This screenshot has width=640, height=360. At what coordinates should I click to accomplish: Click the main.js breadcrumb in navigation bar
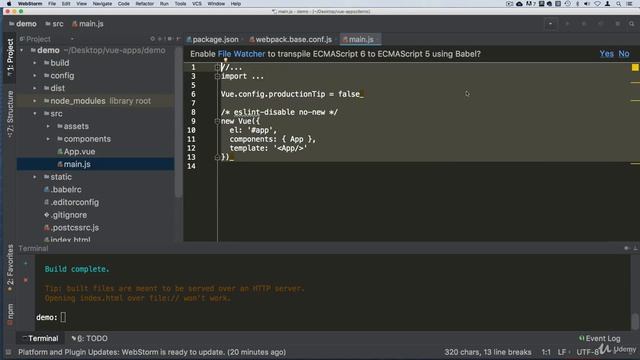pos(88,24)
